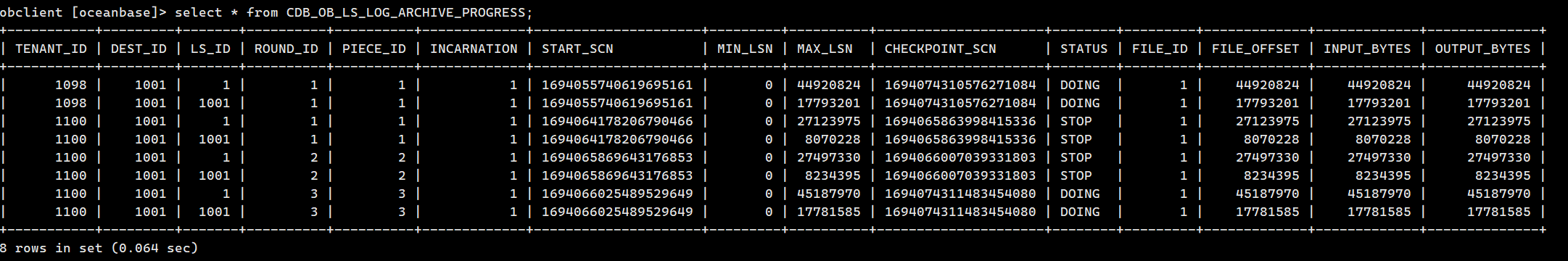Click the INCARNATION column header

[x=474, y=49]
